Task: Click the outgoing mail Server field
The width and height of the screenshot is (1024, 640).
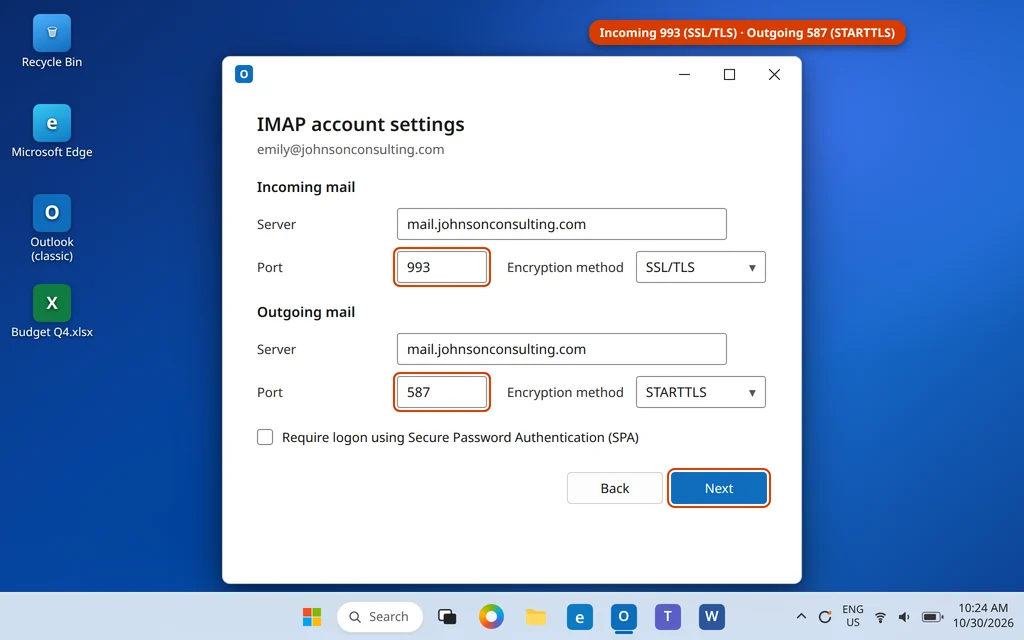Action: coord(562,349)
